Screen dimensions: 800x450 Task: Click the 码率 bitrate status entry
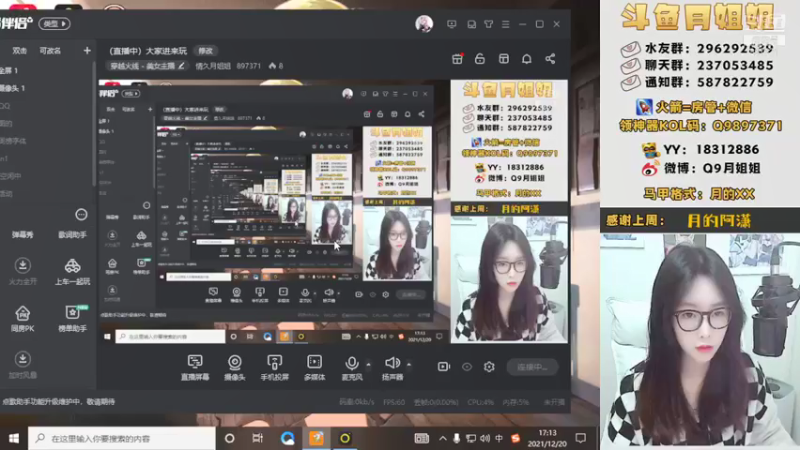[x=357, y=402]
